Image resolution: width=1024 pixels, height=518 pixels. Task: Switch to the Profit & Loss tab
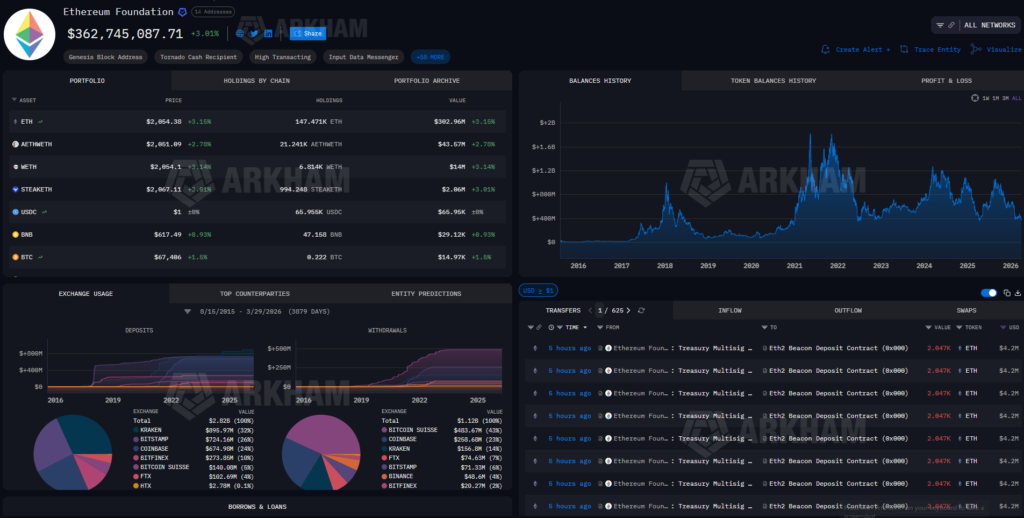coord(946,80)
